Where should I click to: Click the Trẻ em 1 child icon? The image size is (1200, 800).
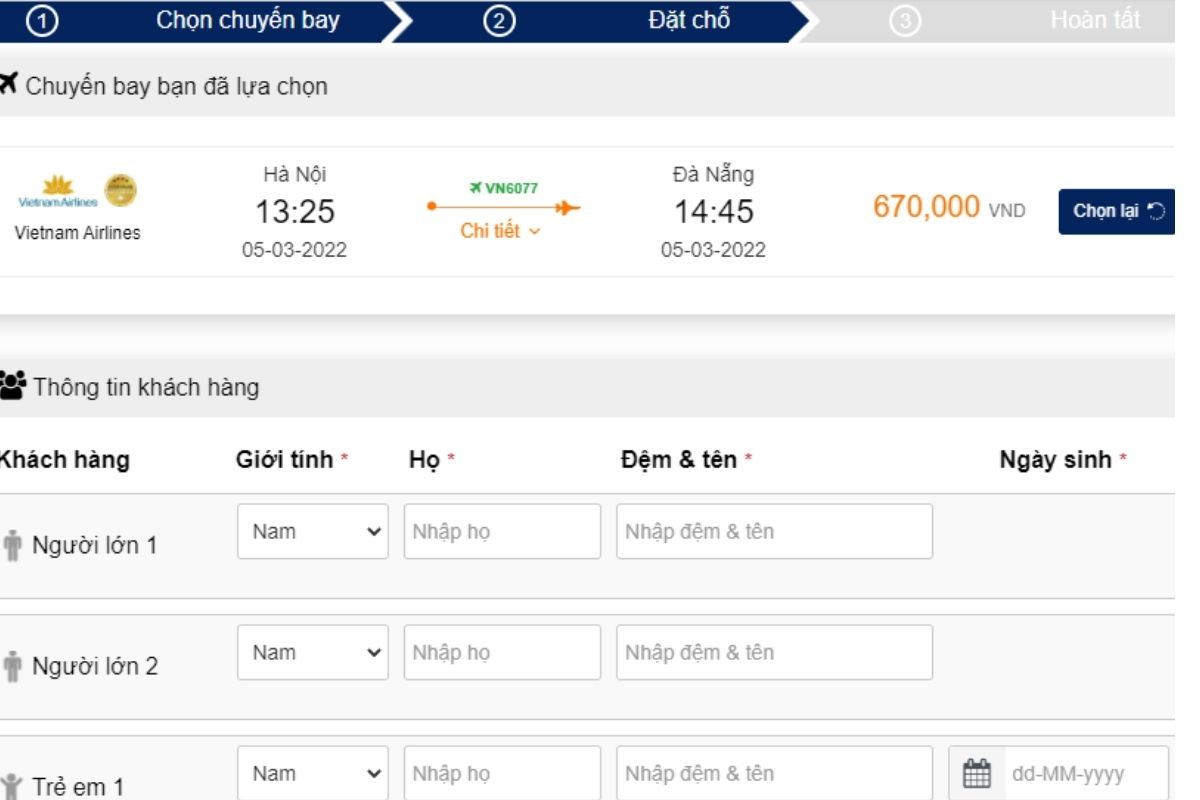pos(12,786)
